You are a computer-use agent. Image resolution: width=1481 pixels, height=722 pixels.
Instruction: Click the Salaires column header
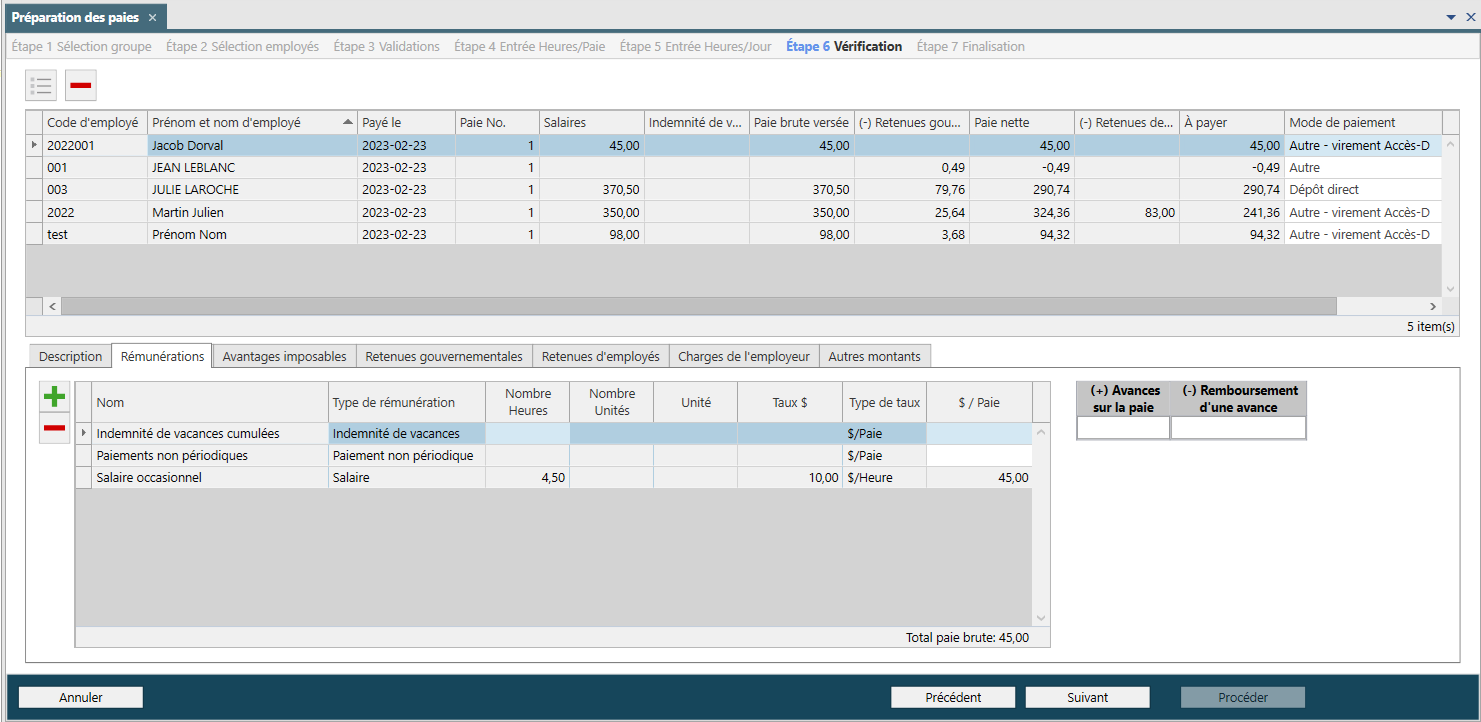coord(592,123)
